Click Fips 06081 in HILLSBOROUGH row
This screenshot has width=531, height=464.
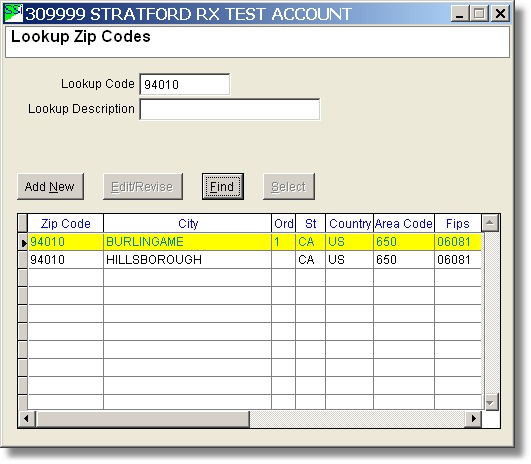(458, 260)
